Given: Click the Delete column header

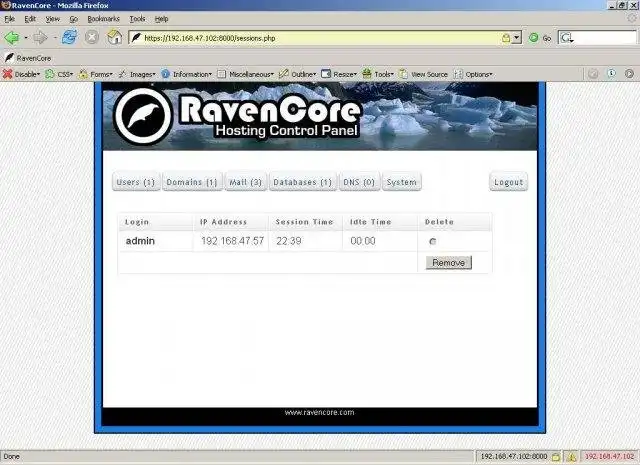Looking at the screenshot, I should [439, 222].
